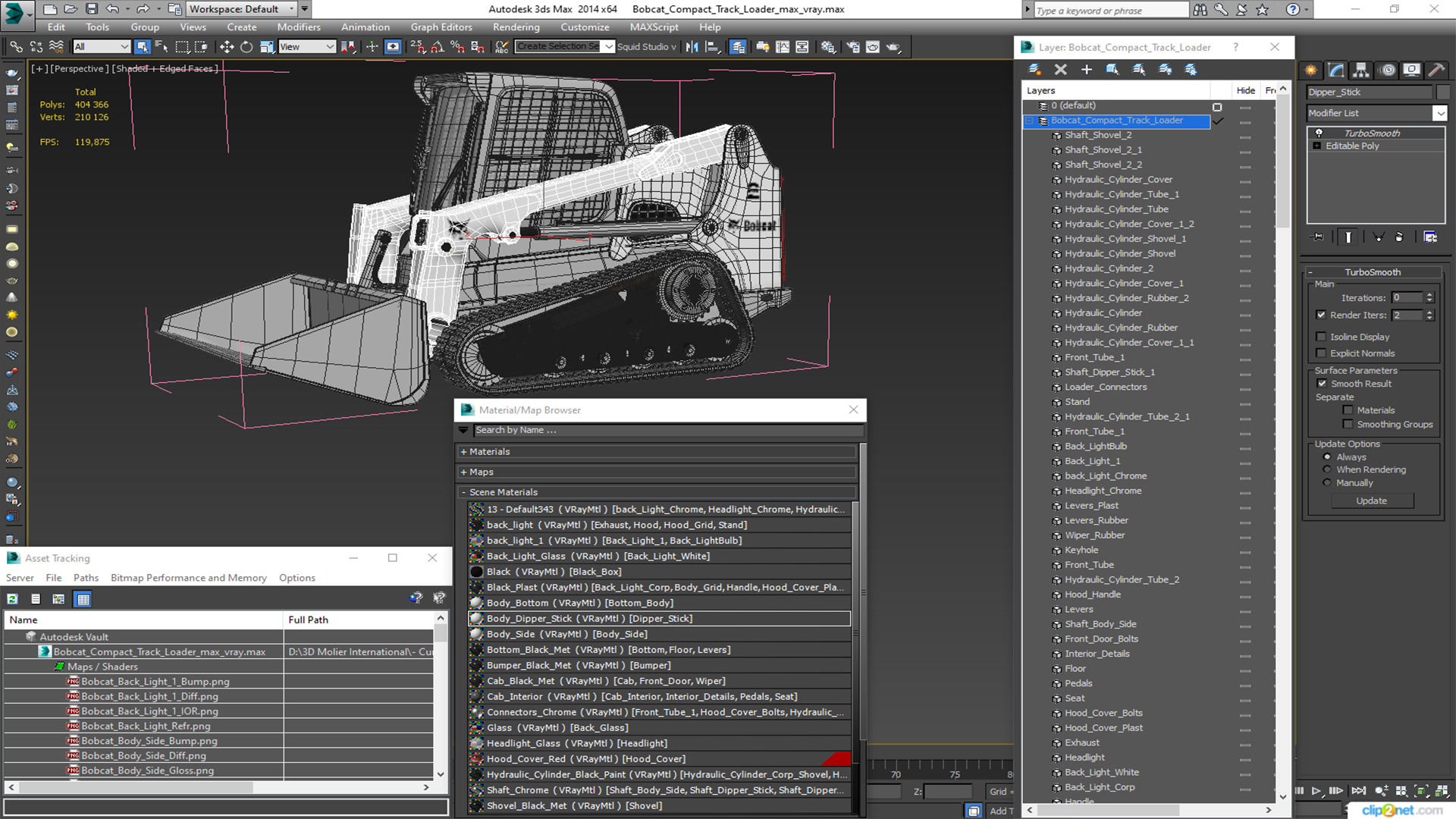
Task: Select Editable Poly in modifier stack
Action: tap(1352, 146)
